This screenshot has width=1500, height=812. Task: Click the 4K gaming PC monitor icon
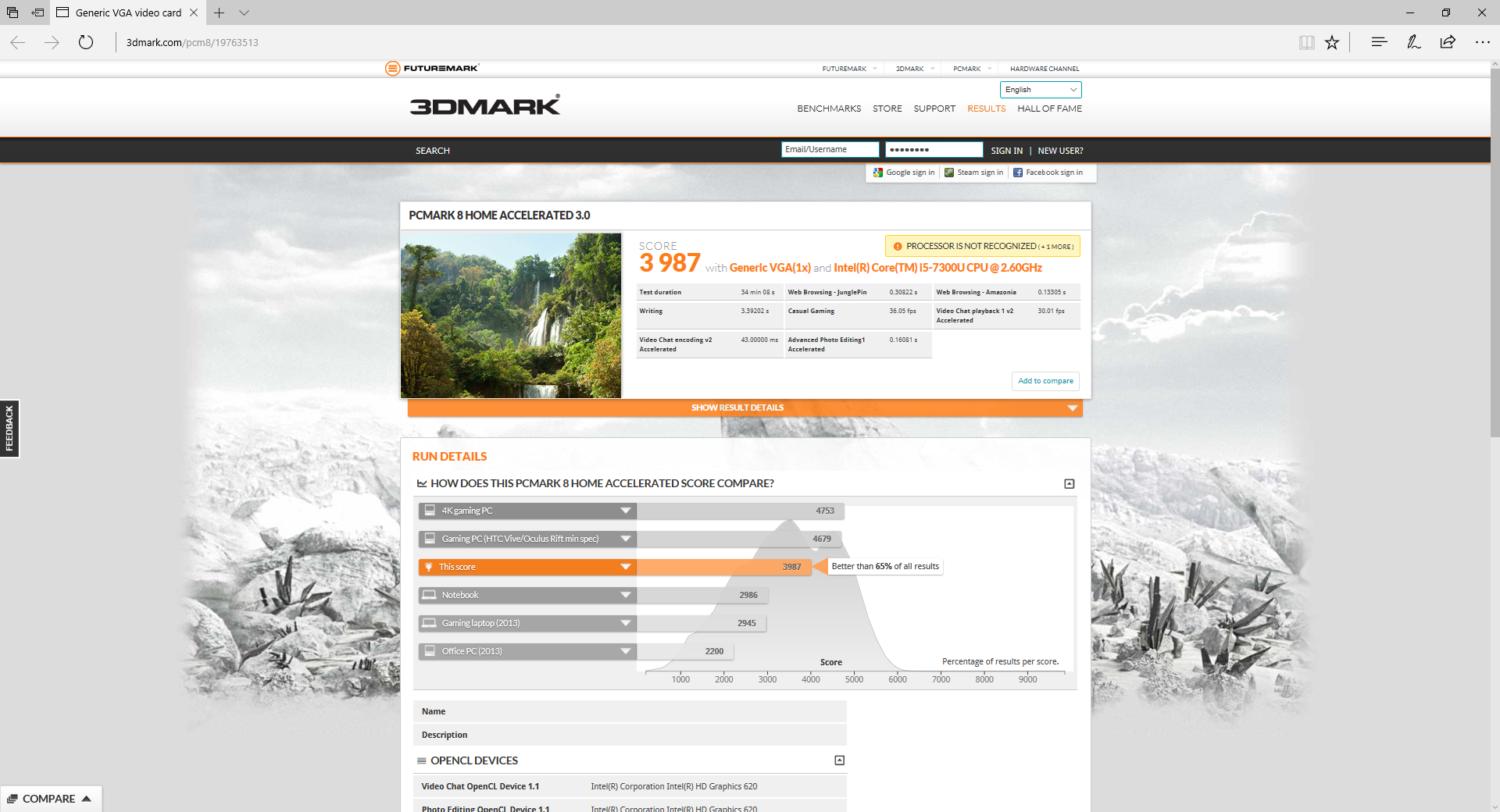(430, 511)
